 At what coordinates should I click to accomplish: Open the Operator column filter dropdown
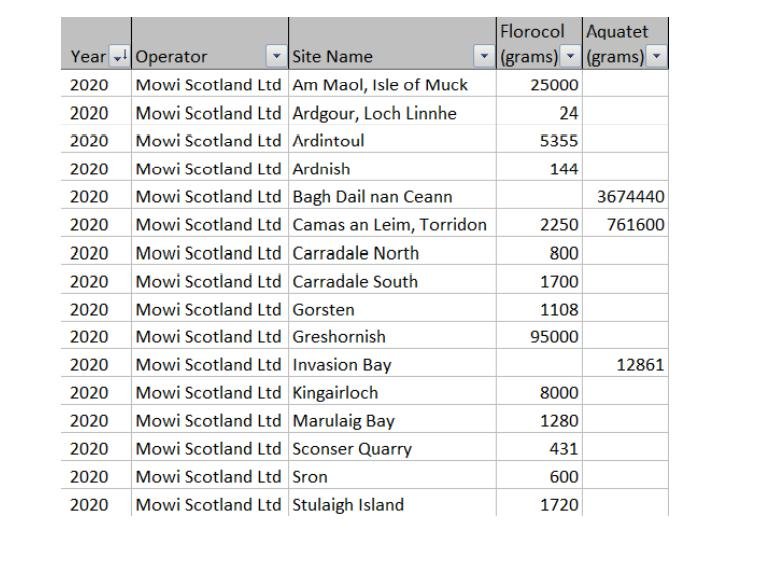[276, 58]
